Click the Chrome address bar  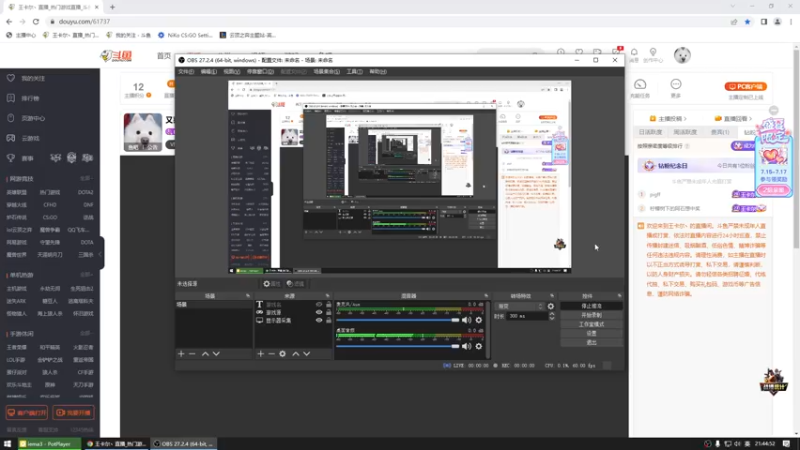click(388, 21)
